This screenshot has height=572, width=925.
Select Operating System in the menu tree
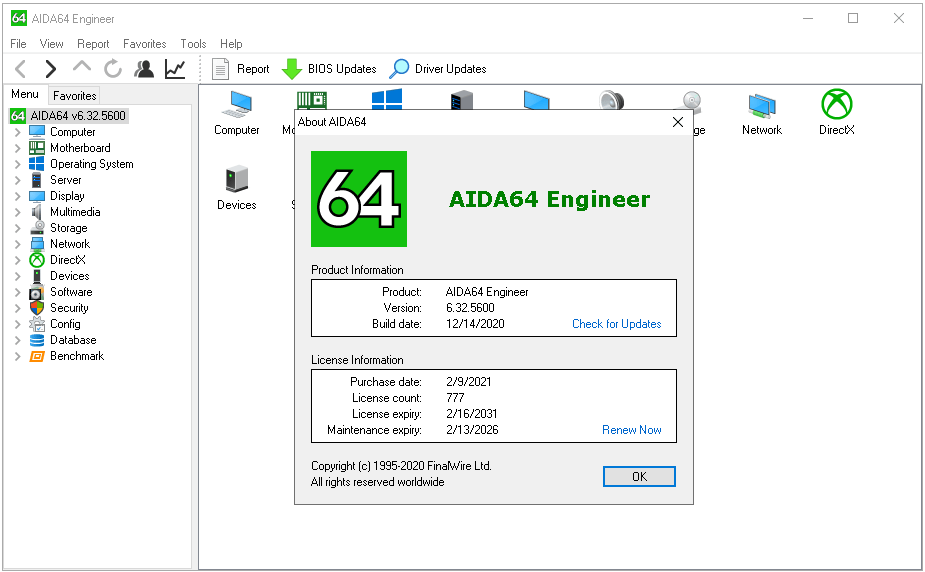tap(91, 164)
